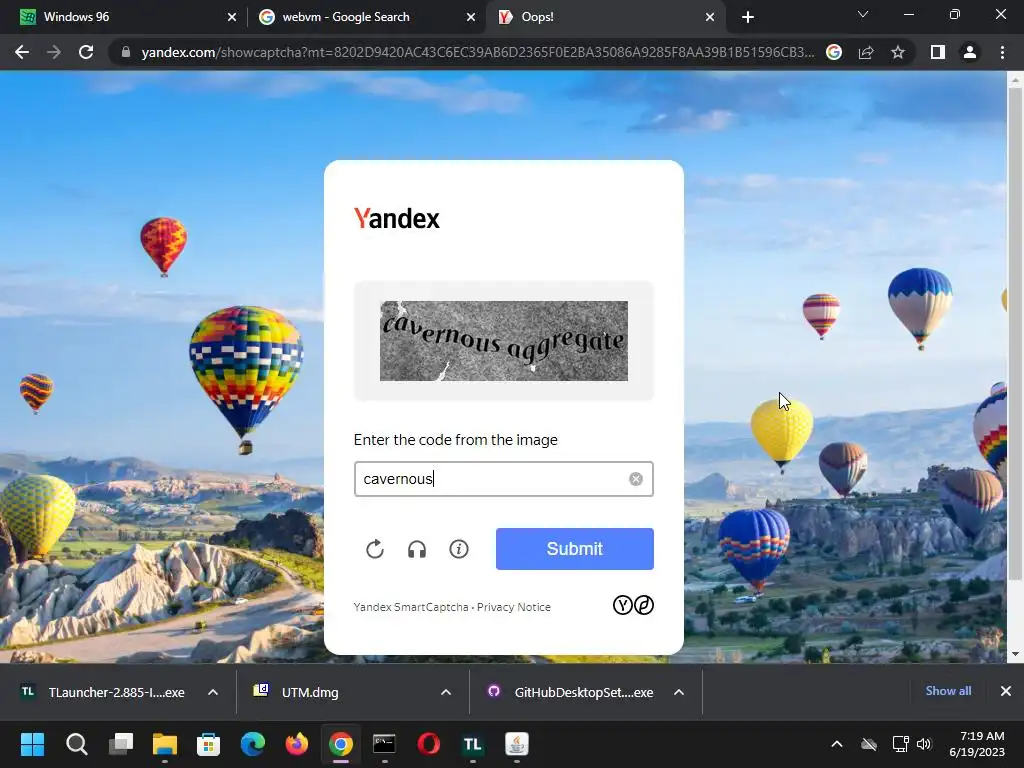The width and height of the screenshot is (1024, 768).
Task: Toggle the browser side panel
Action: point(938,52)
